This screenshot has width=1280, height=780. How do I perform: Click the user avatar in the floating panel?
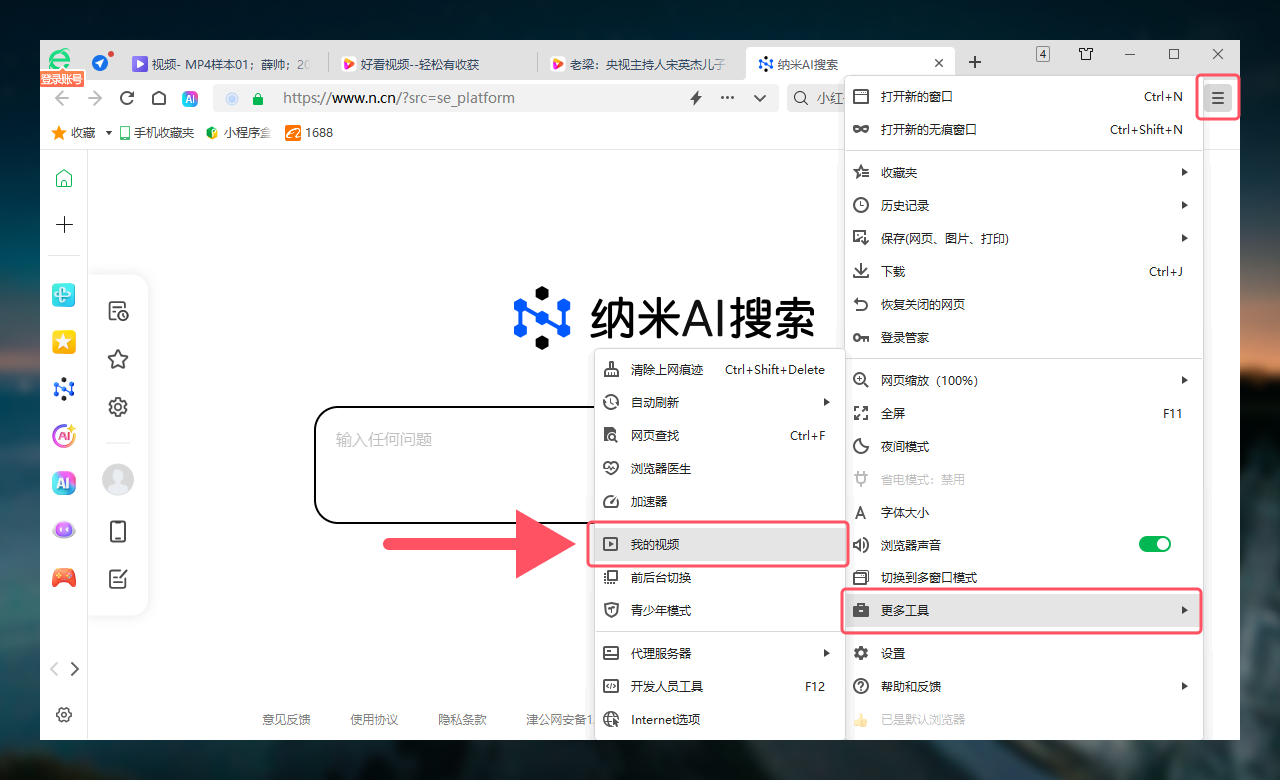[x=118, y=480]
